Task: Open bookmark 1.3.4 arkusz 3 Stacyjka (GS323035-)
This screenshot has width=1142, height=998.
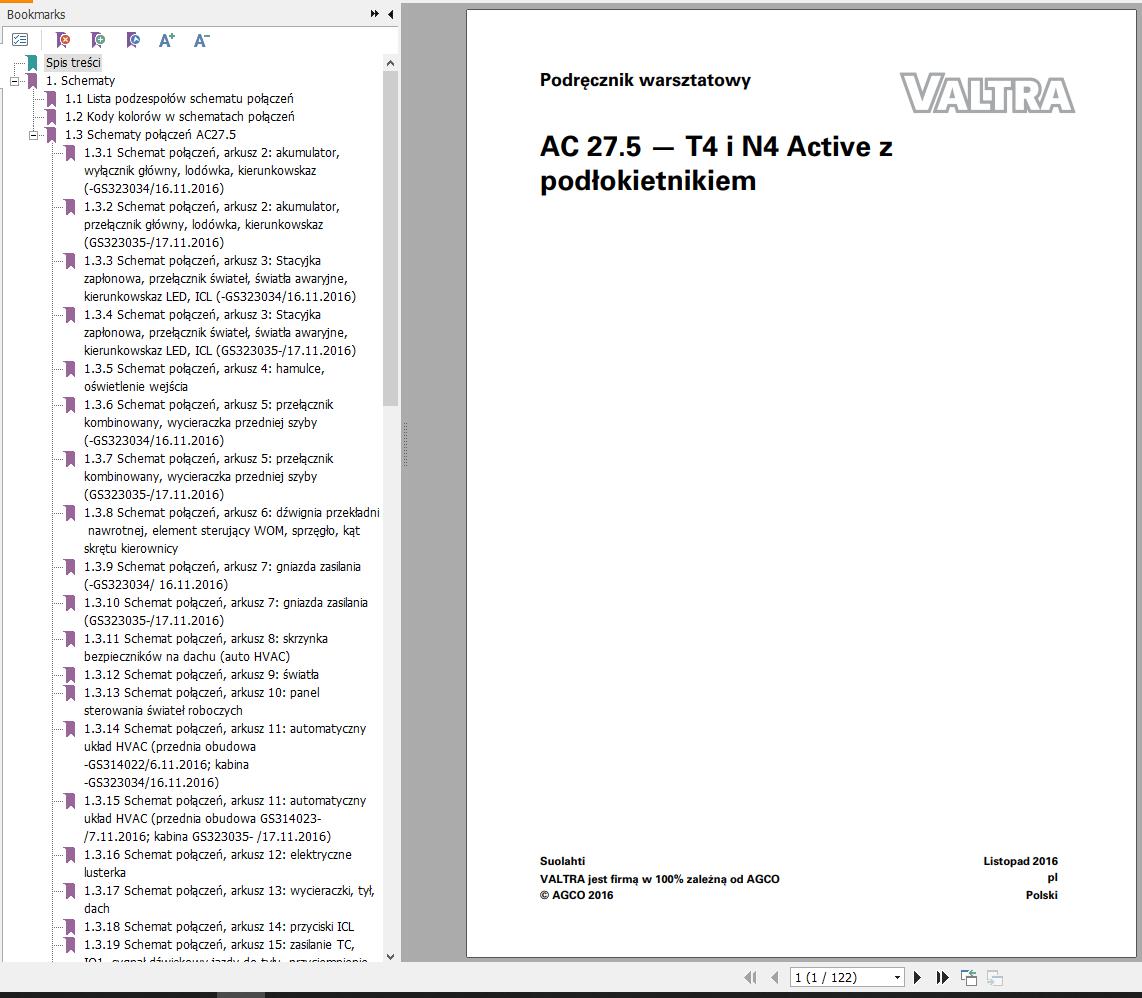Action: point(220,332)
